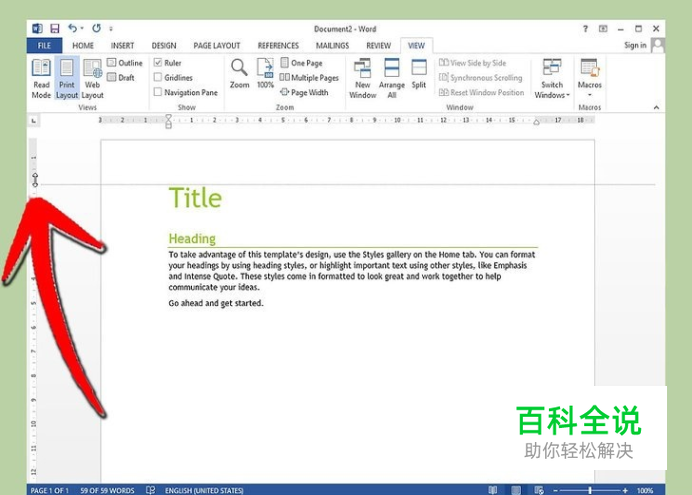Click the 100% zoom level in status bar
Viewport: 692px width, 495px height.
(x=645, y=490)
